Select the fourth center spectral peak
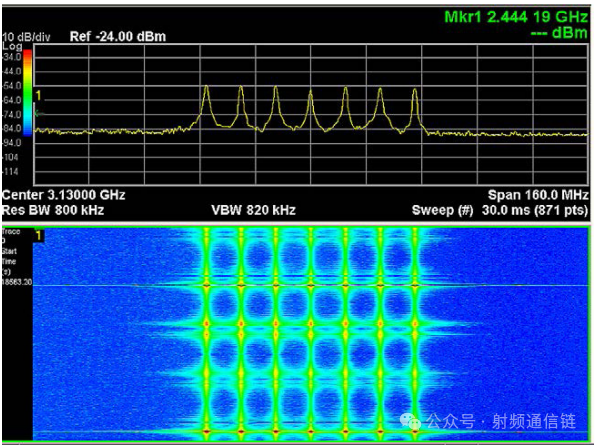Screen dimensions: 595x445 point(310,93)
